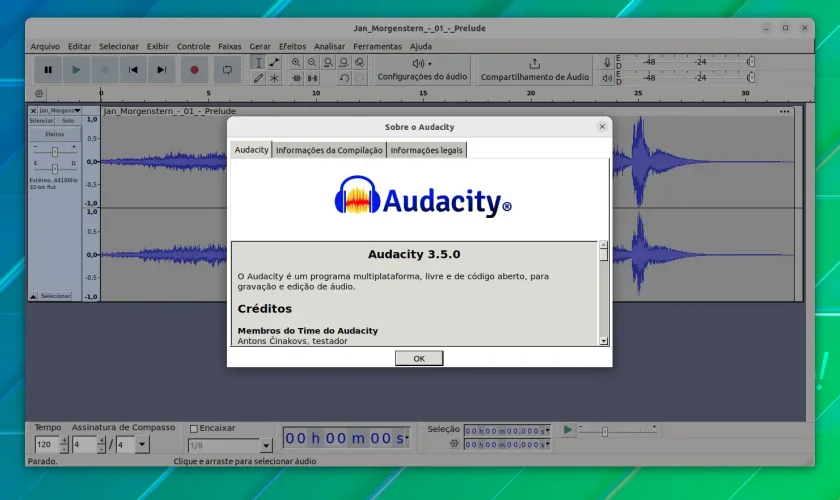Click the Tempo 120 input field
840x500 pixels.
tap(47, 444)
